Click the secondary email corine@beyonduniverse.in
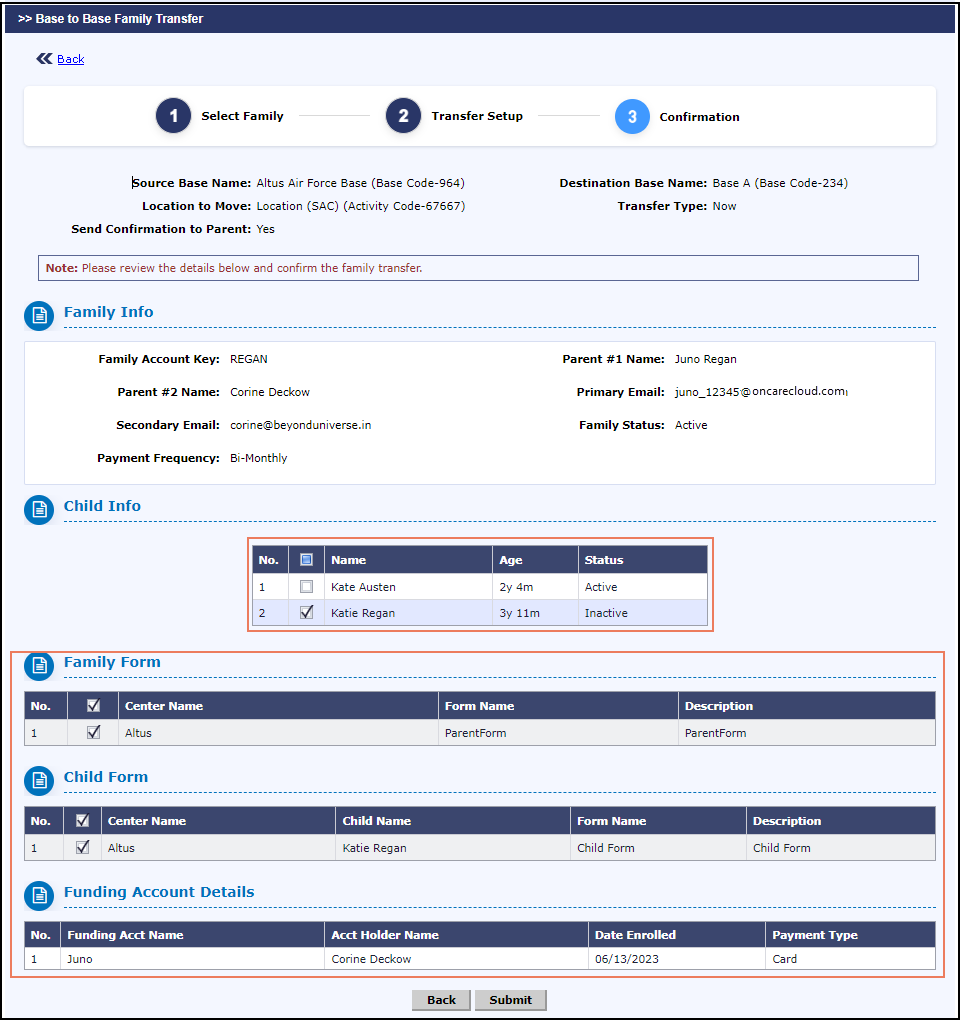 pyautogui.click(x=300, y=425)
